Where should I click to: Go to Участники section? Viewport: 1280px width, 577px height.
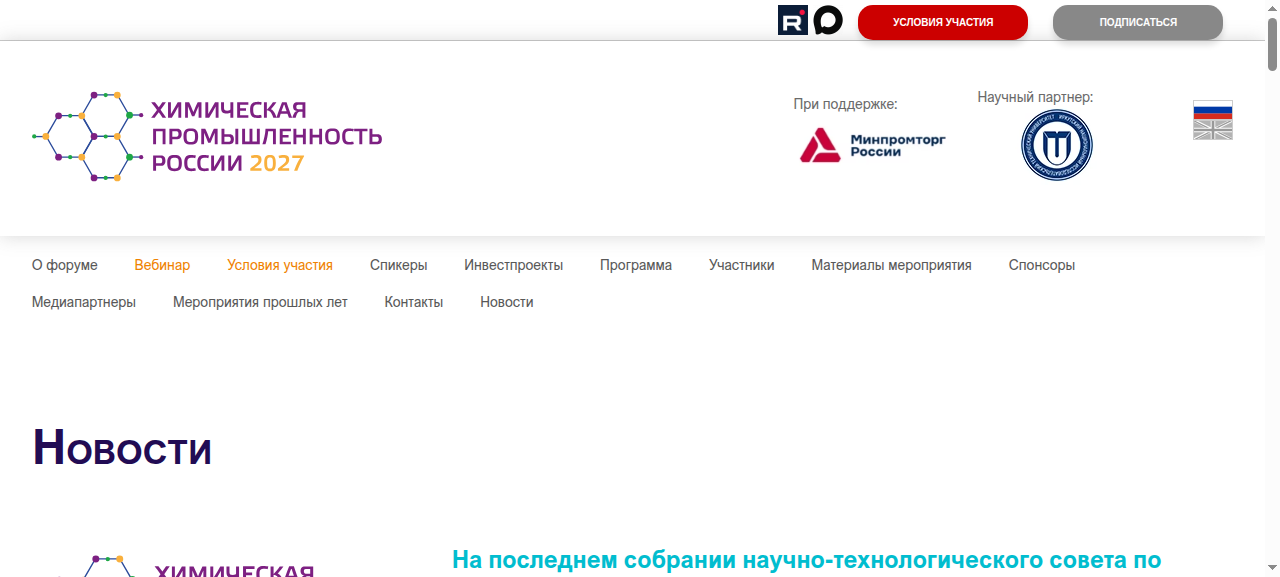coord(742,265)
